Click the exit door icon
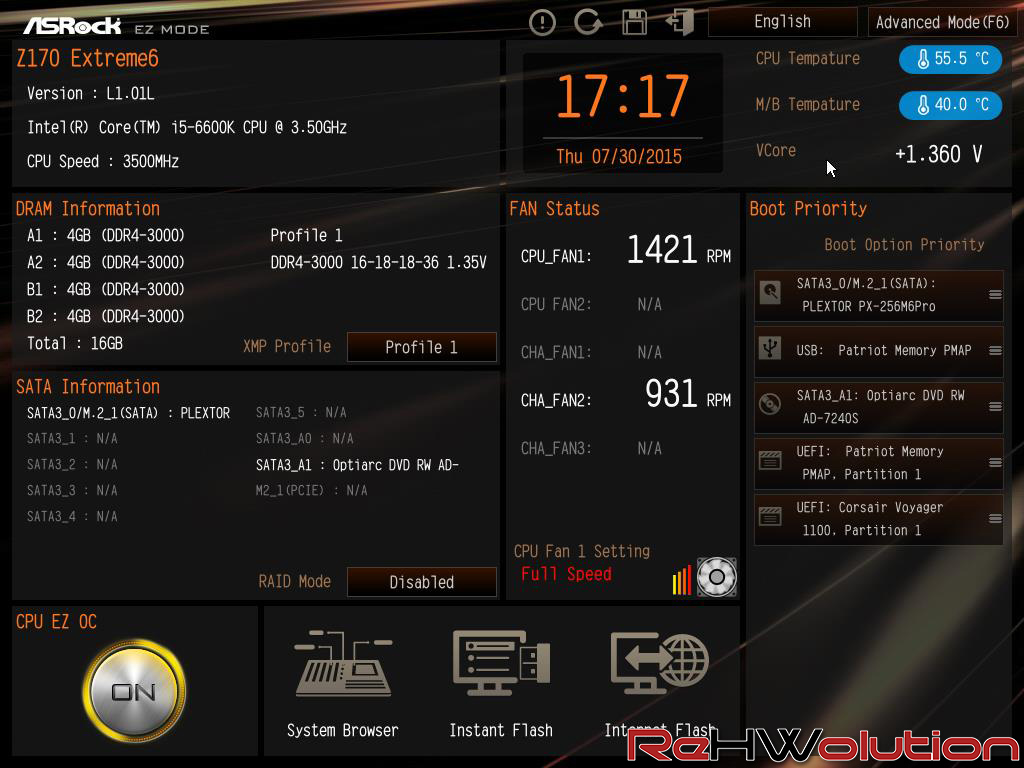 680,22
